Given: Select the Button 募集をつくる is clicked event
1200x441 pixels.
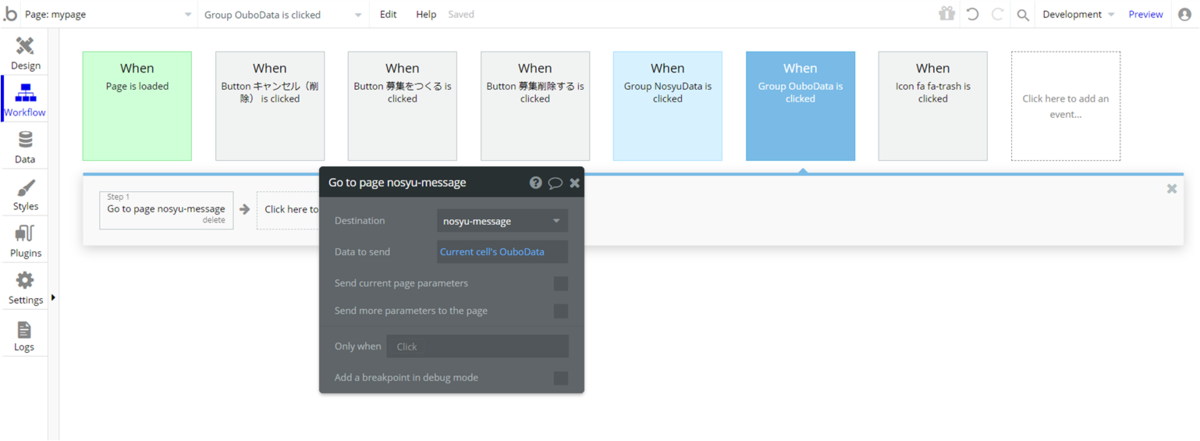Looking at the screenshot, I should (x=402, y=106).
